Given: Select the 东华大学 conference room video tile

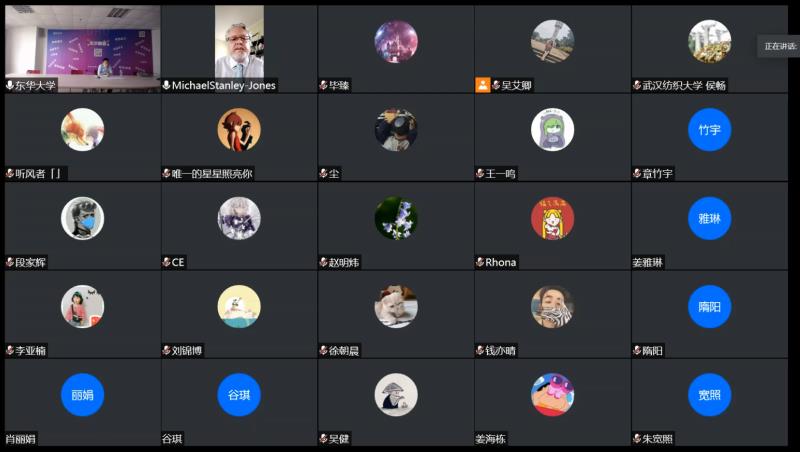Looking at the screenshot, I should (x=83, y=49).
